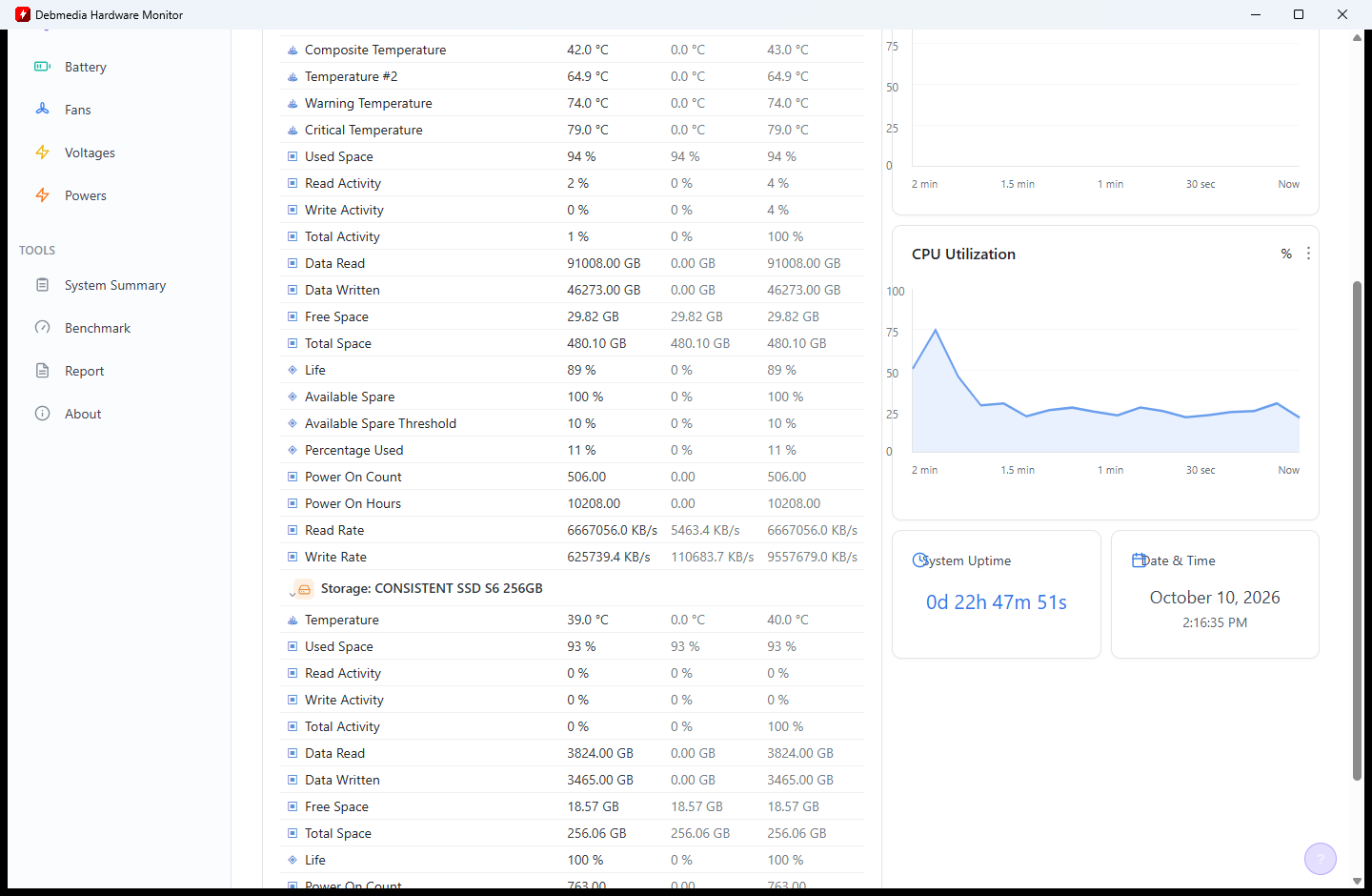Click the Battery icon in sidebar

pyautogui.click(x=42, y=67)
